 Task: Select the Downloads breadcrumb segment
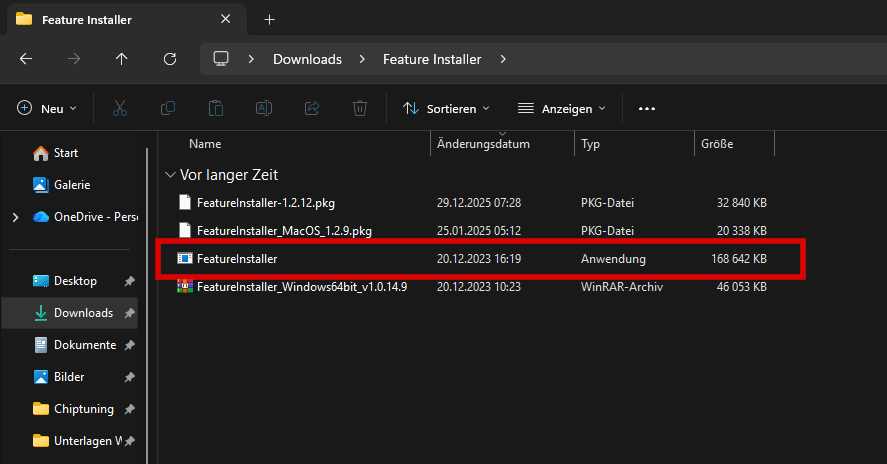click(307, 59)
